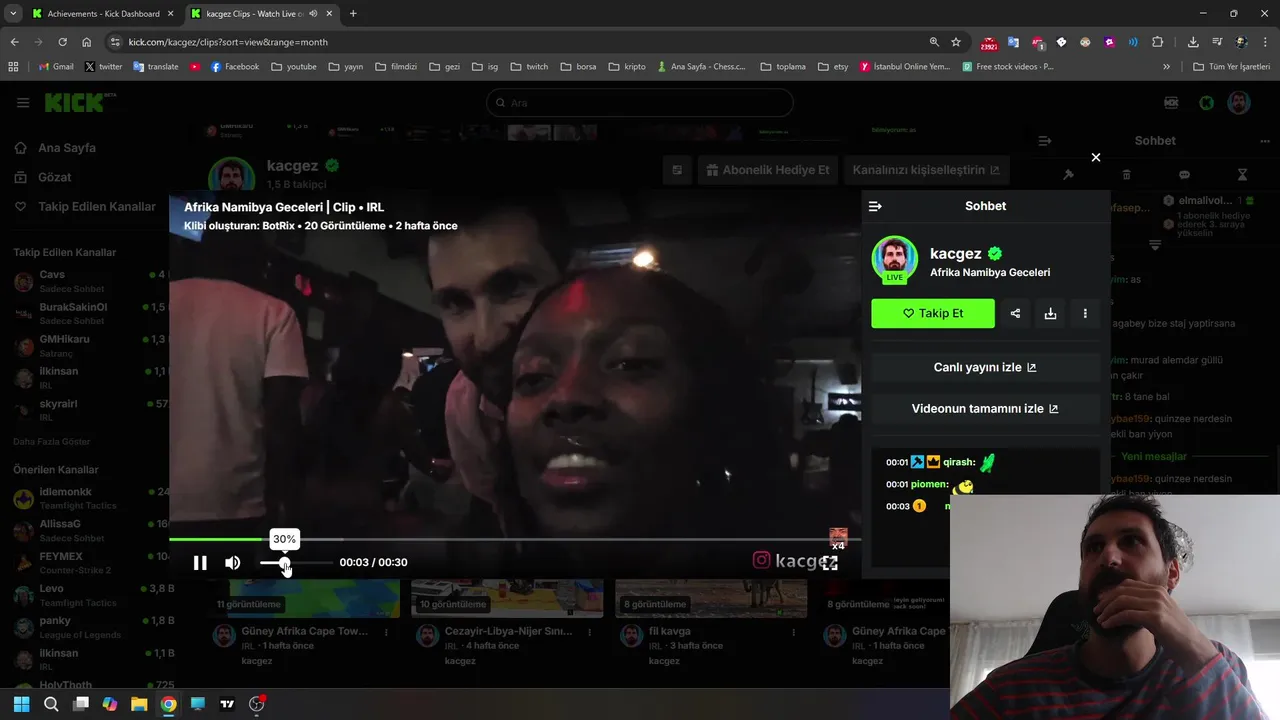Go back in browser history
This screenshot has height=720, width=1280.
click(x=14, y=42)
